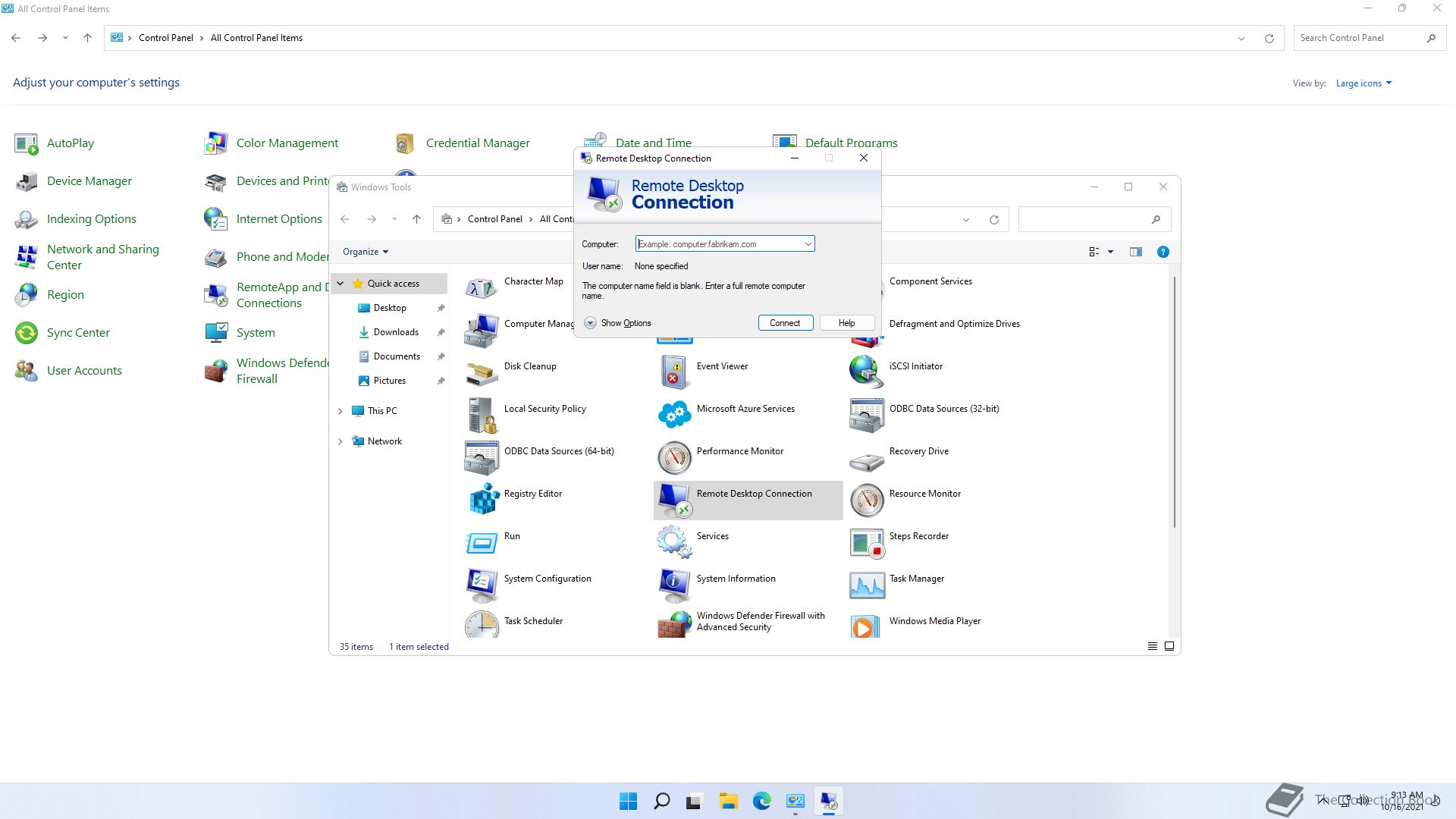Open Color Management link
1456x819 pixels.
click(287, 143)
